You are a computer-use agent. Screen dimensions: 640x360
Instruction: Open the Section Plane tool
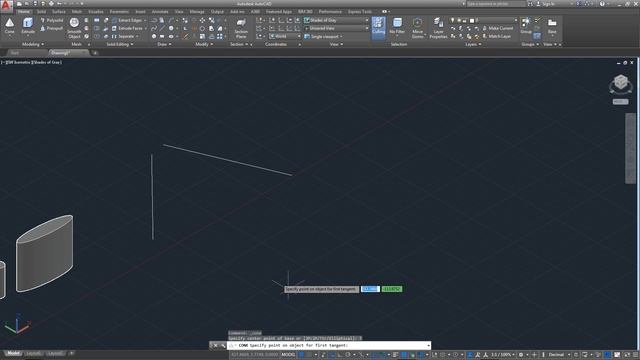click(241, 28)
